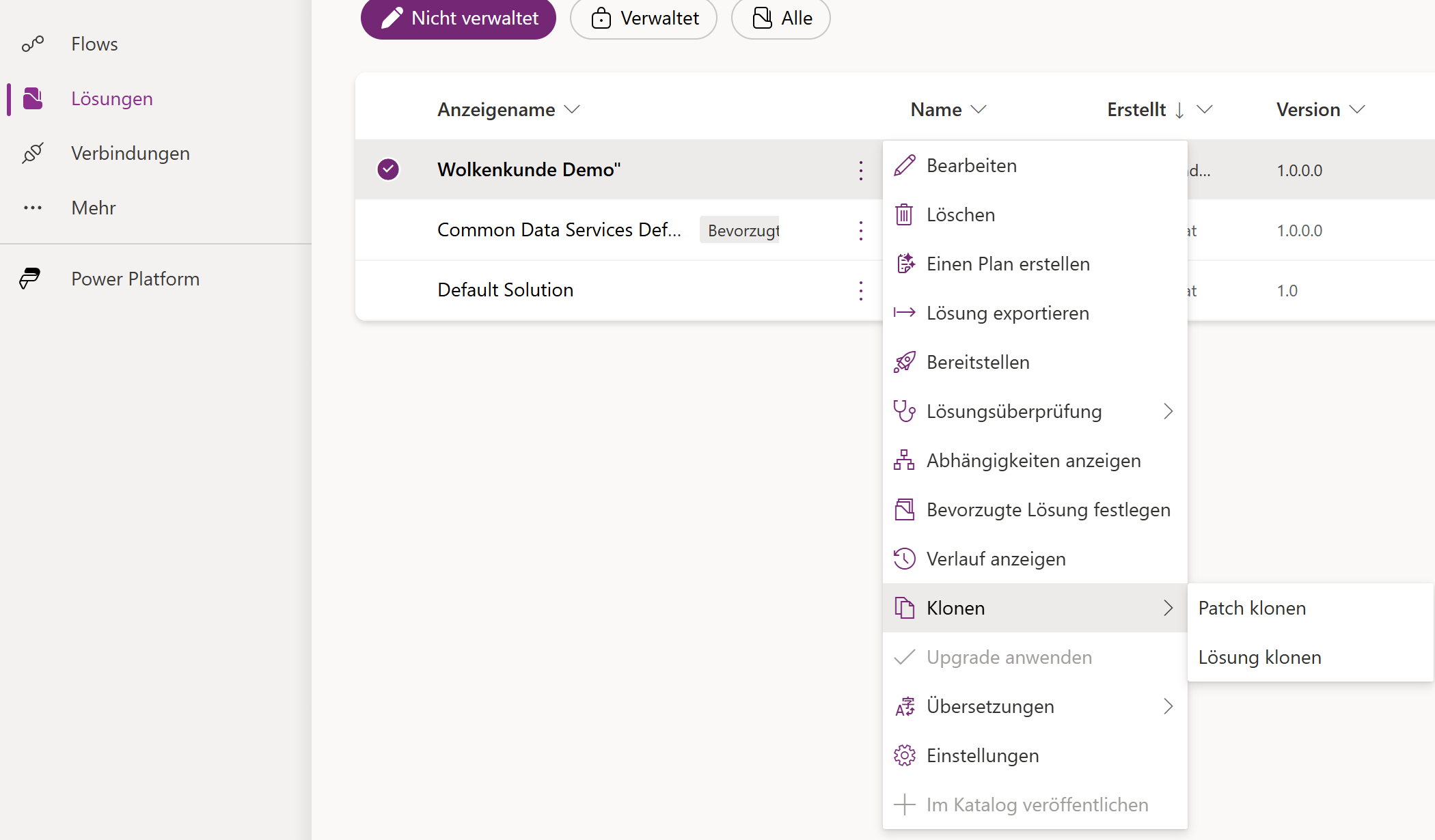Screen dimensions: 1435x840
Task: Select Abhängigkeiten anzeigen menu entry
Action: (x=1035, y=460)
